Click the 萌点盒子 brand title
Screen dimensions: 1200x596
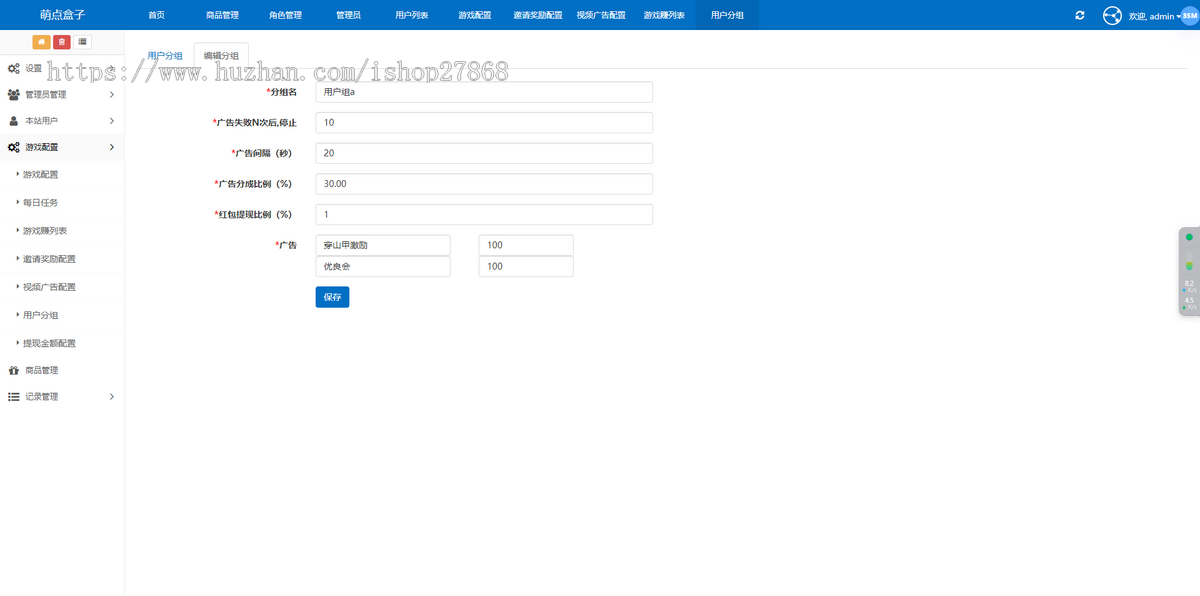click(62, 15)
